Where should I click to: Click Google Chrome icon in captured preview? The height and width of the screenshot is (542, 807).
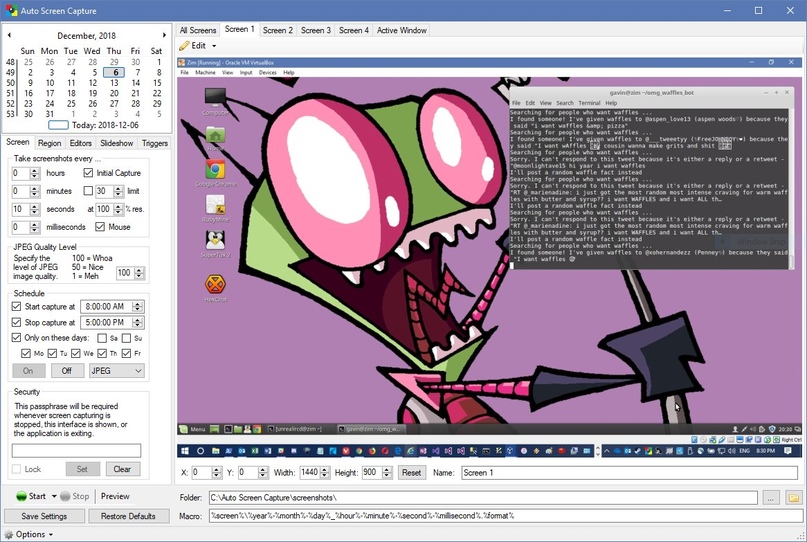click(215, 170)
